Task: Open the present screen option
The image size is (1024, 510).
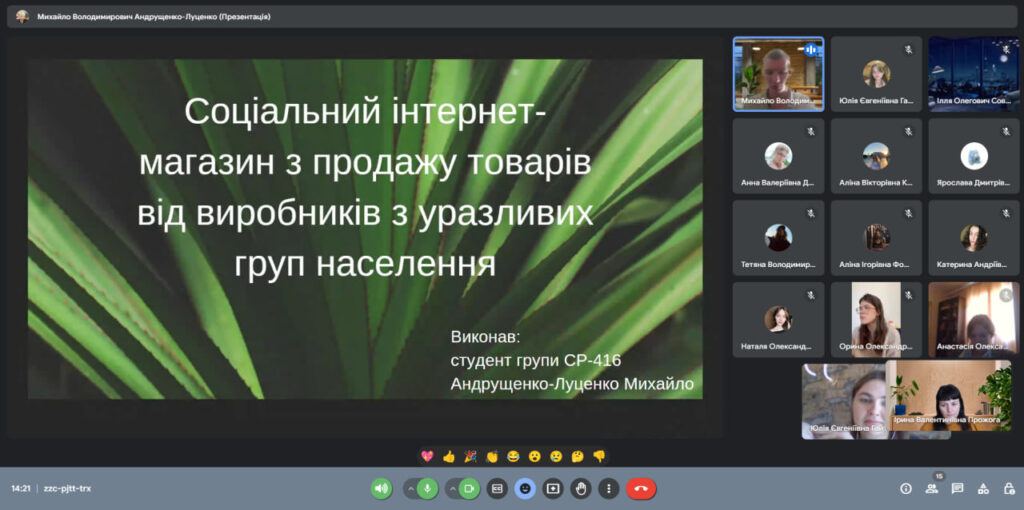Action: [x=553, y=489]
